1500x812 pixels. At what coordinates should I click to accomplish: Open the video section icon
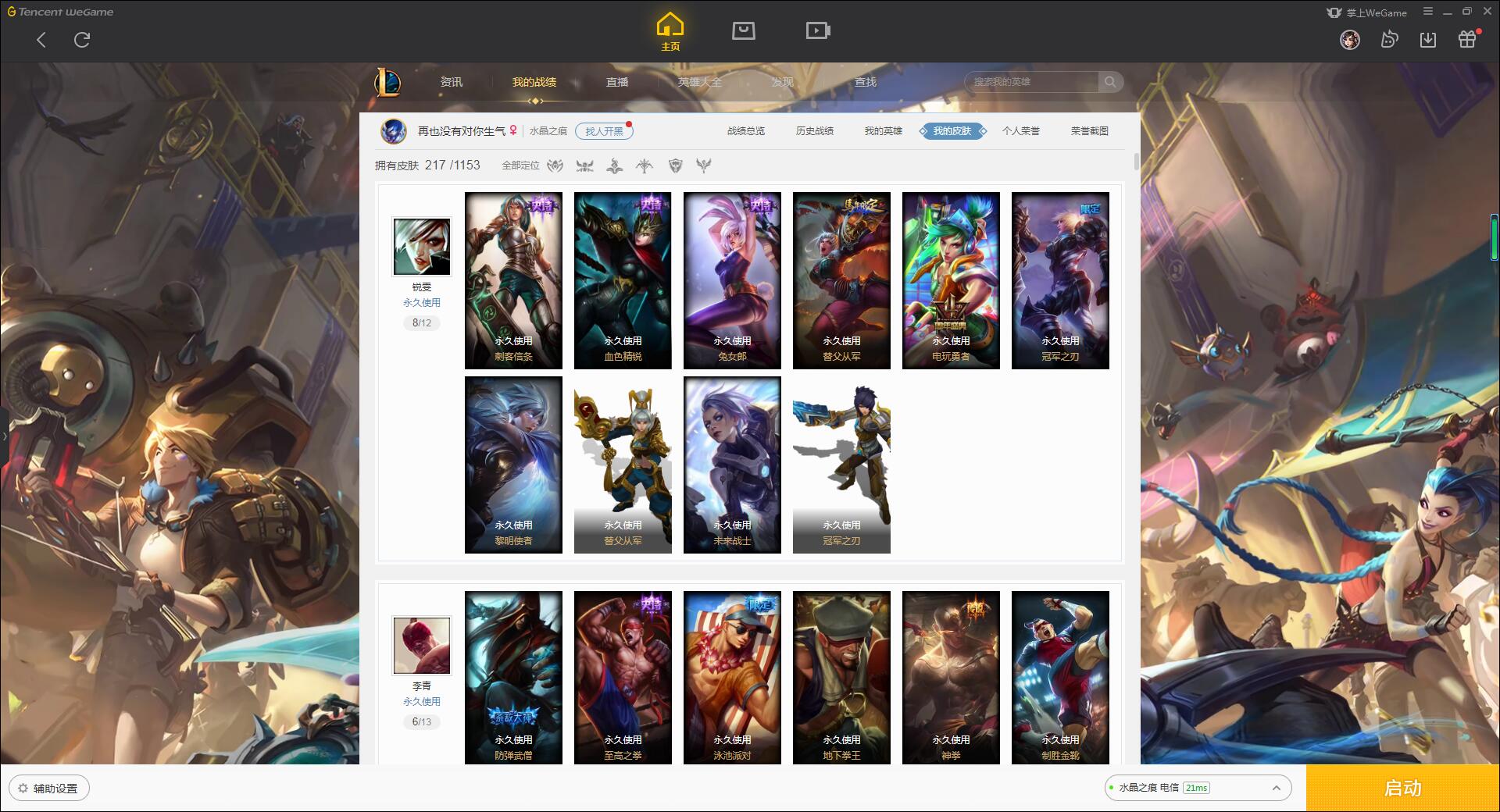pos(818,31)
